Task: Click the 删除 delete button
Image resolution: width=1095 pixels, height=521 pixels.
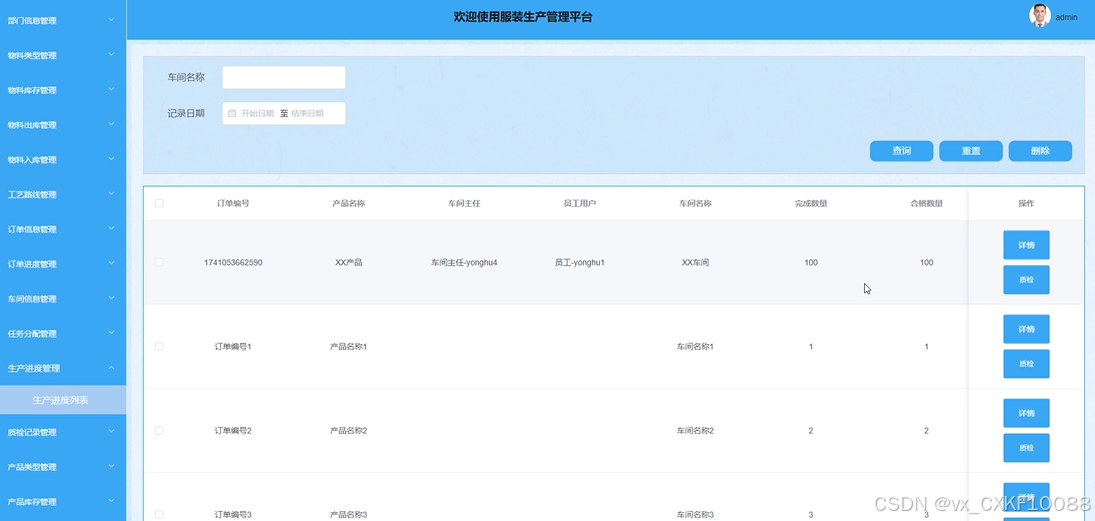Action: pos(1040,151)
